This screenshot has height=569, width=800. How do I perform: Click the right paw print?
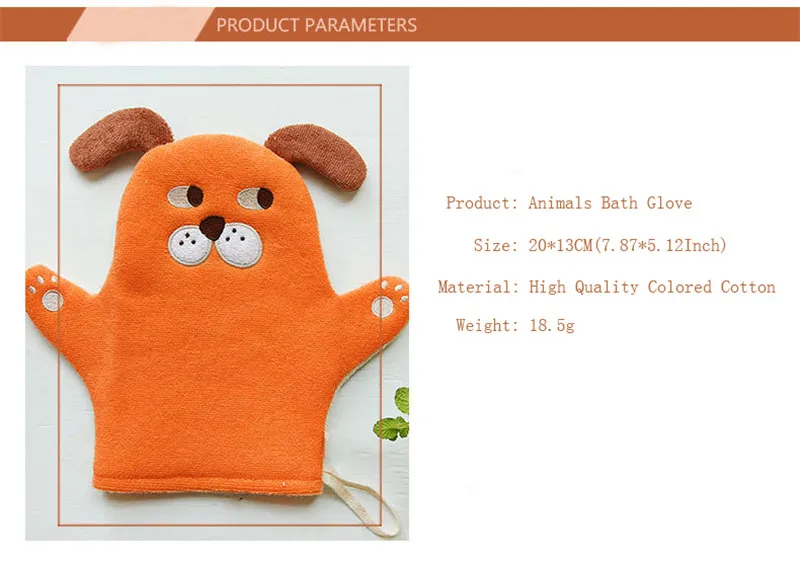tap(390, 299)
